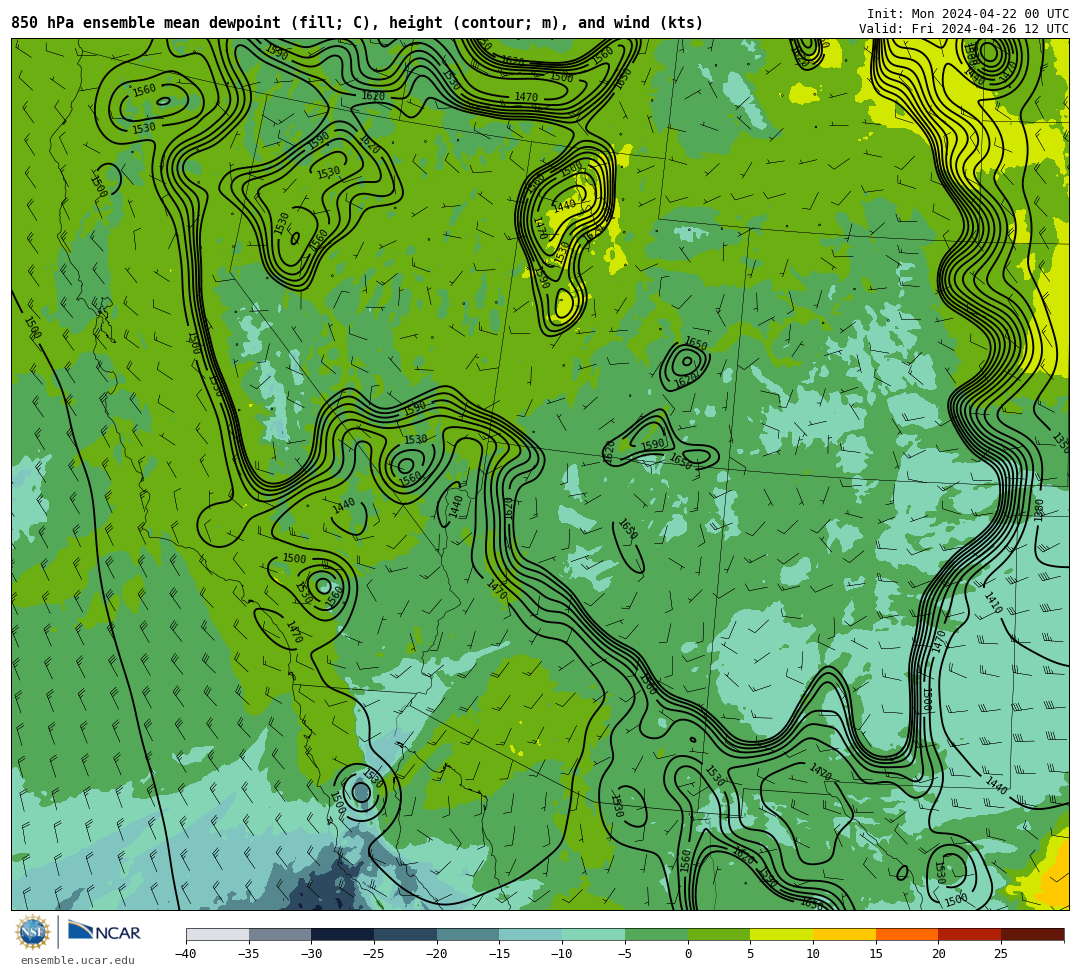Click the 5 colorbar tick label
Viewport: 1080px width, 973px height.
click(751, 954)
